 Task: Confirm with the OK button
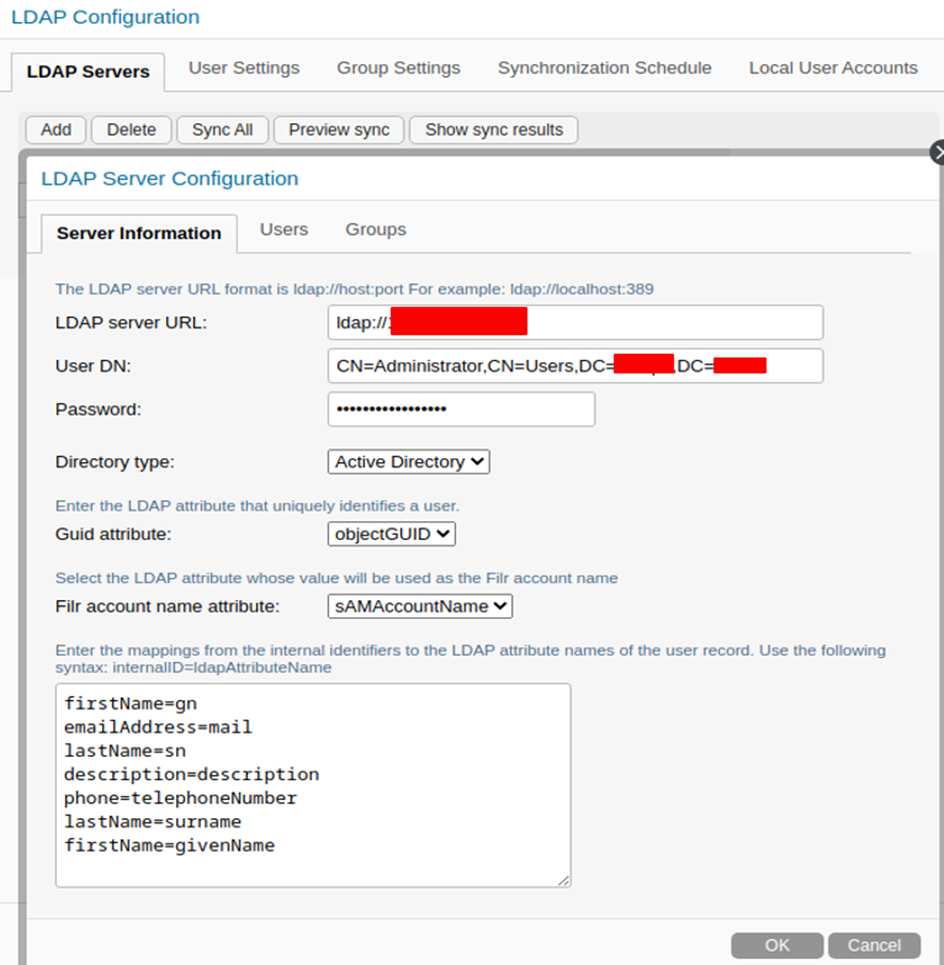777,945
